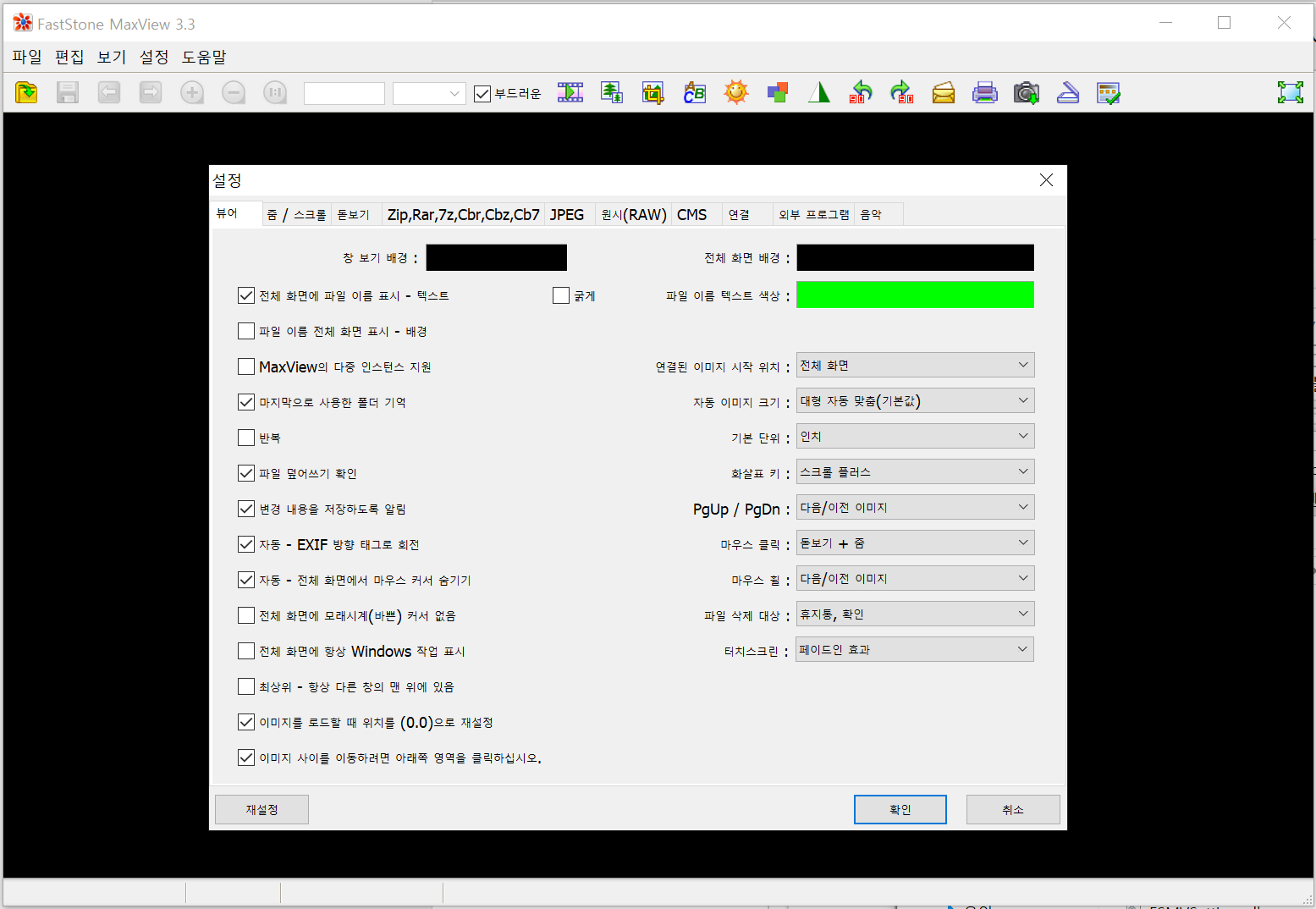Image resolution: width=1316 pixels, height=909 pixels.
Task: Open the draw text/annotation CB icon
Action: (695, 92)
